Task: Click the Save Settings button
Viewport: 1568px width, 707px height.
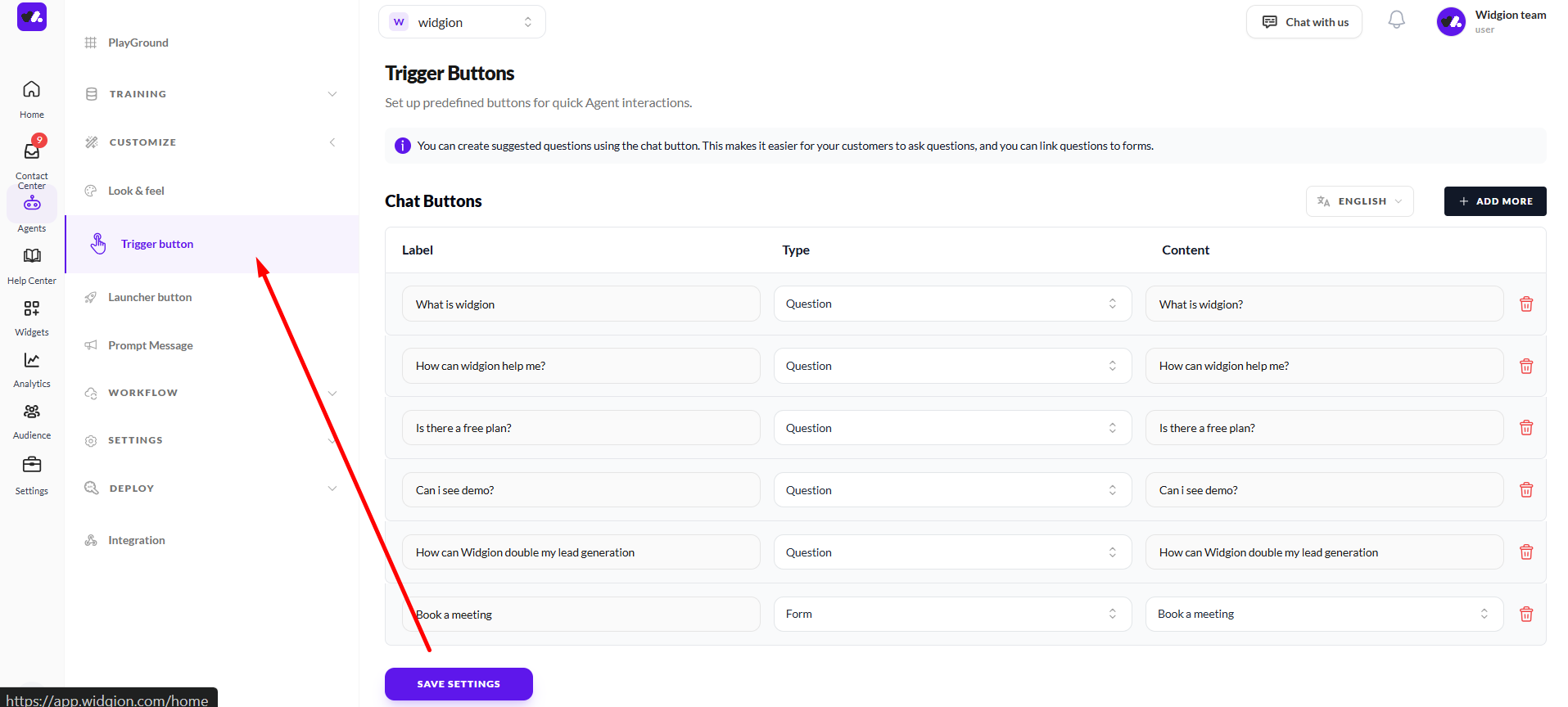Action: point(459,684)
